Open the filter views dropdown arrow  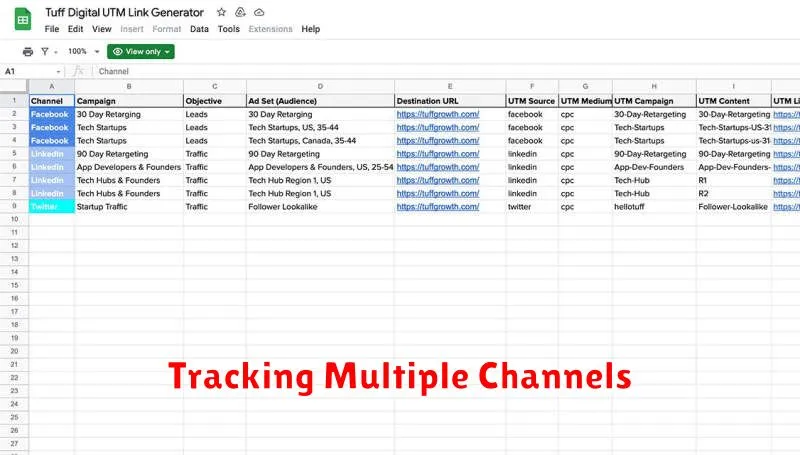coord(56,51)
